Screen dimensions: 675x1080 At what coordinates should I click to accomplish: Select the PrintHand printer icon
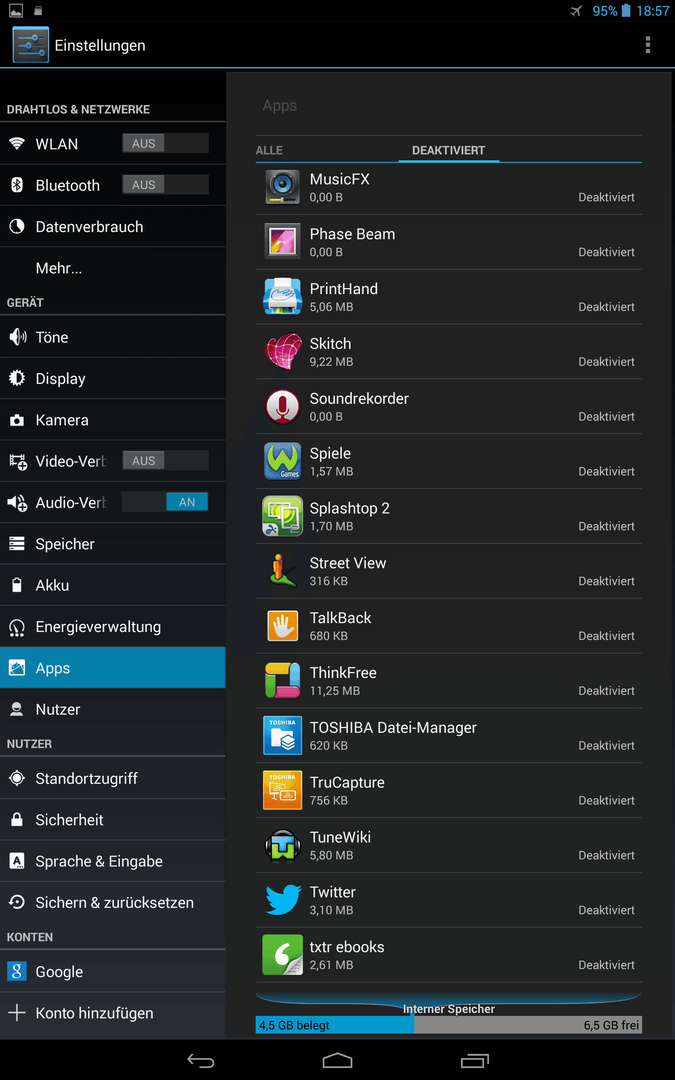(x=282, y=296)
